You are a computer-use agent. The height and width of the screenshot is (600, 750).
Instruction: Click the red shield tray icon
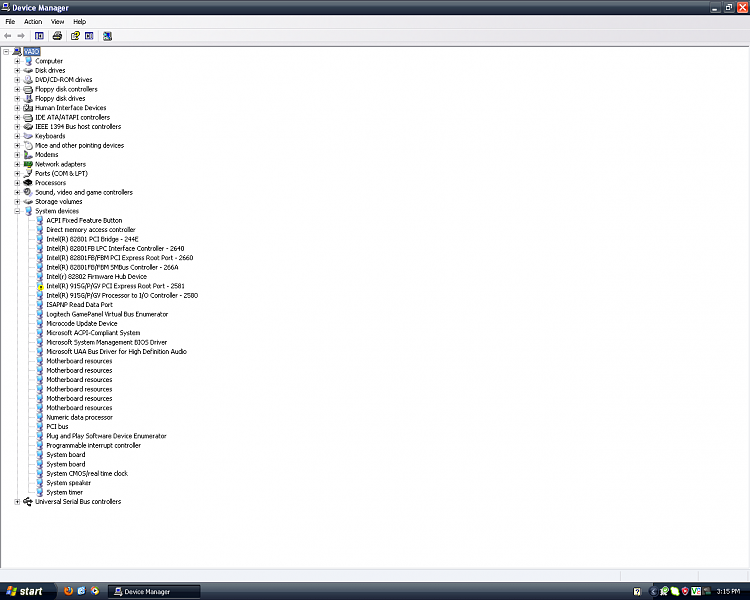(685, 591)
